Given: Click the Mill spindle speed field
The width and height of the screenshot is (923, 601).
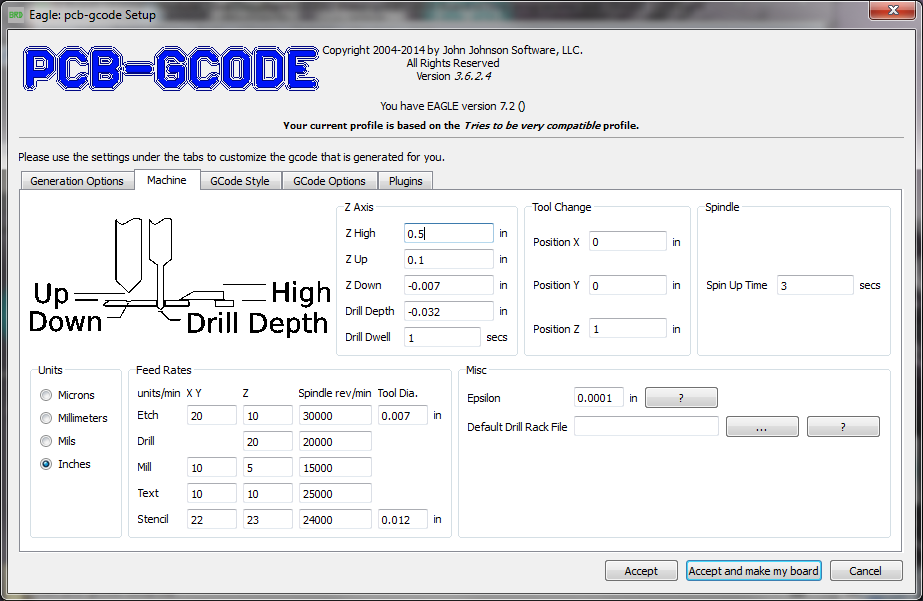Looking at the screenshot, I should [335, 467].
